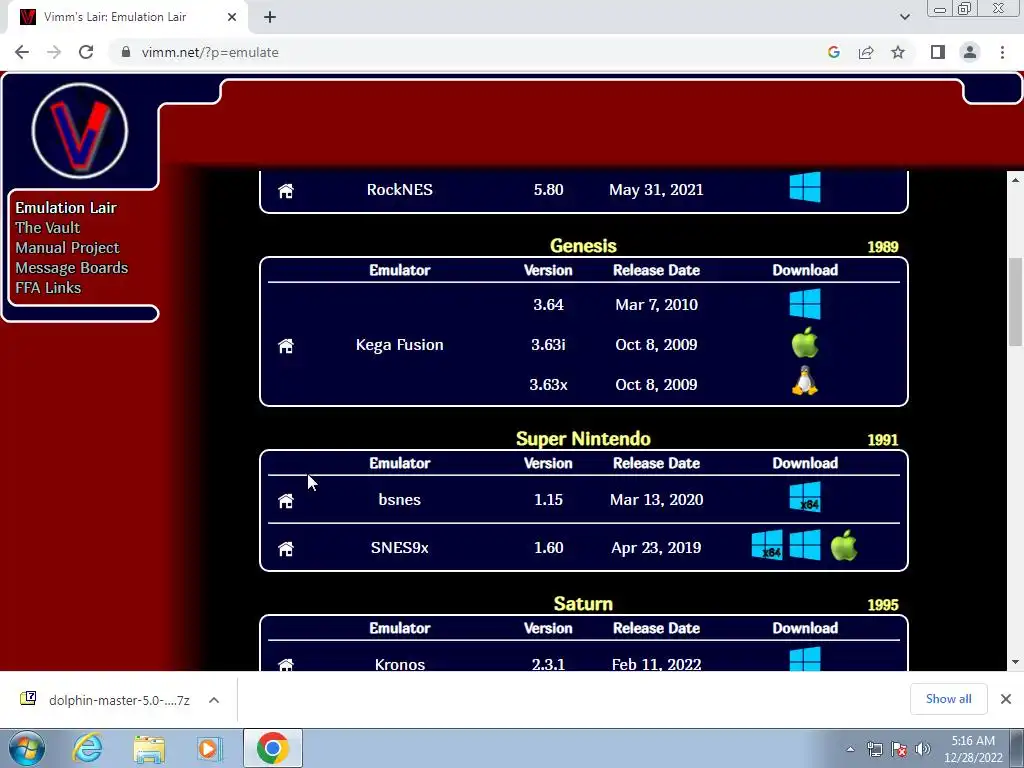Click the scroll up arrow
1024x768 pixels.
pyautogui.click(x=1015, y=180)
